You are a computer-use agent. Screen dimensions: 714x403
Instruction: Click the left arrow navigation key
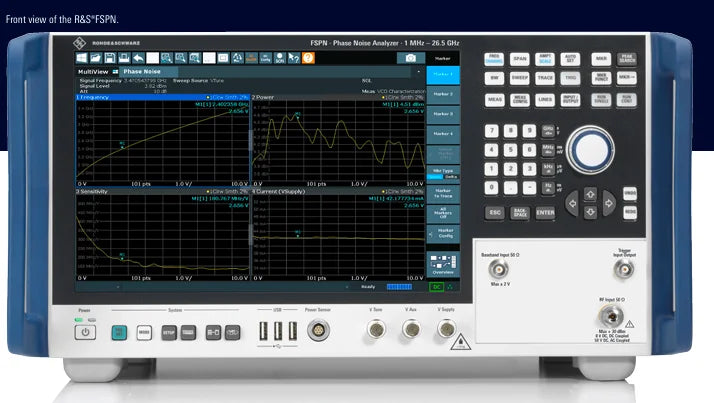click(x=572, y=203)
